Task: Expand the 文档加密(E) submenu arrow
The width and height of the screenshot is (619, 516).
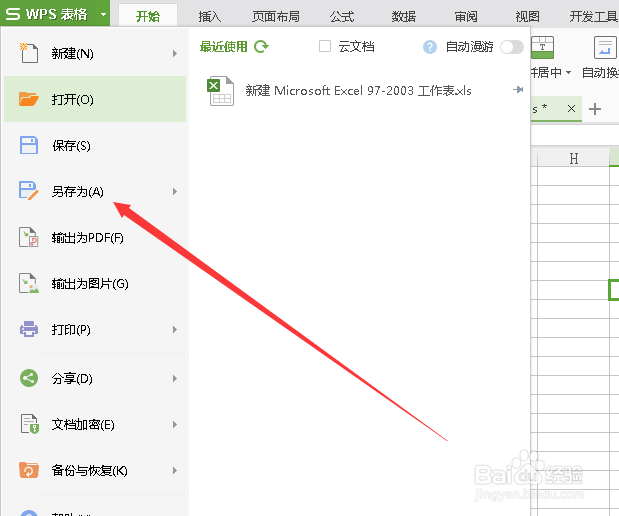Action: point(175,424)
